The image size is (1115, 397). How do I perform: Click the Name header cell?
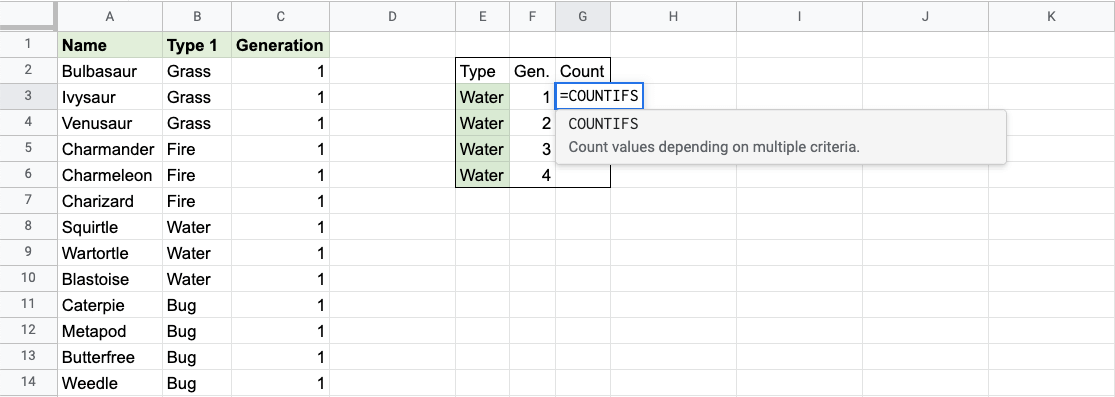click(110, 45)
